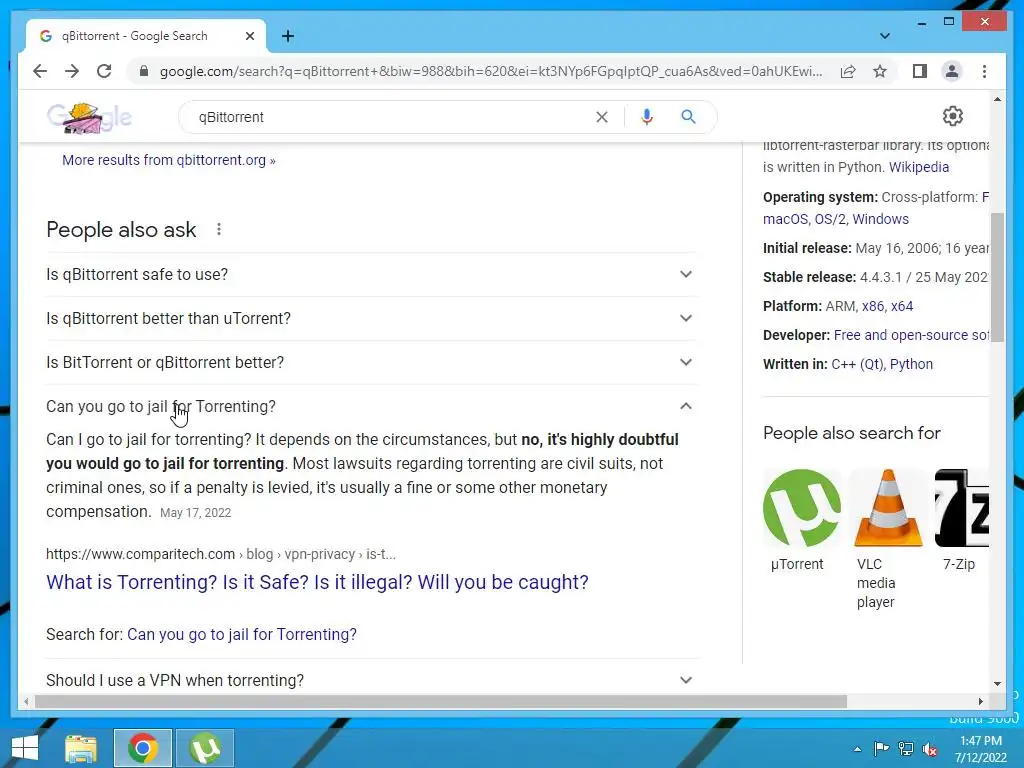This screenshot has width=1024, height=768.
Task: Open File Explorer from the taskbar
Action: [81, 748]
